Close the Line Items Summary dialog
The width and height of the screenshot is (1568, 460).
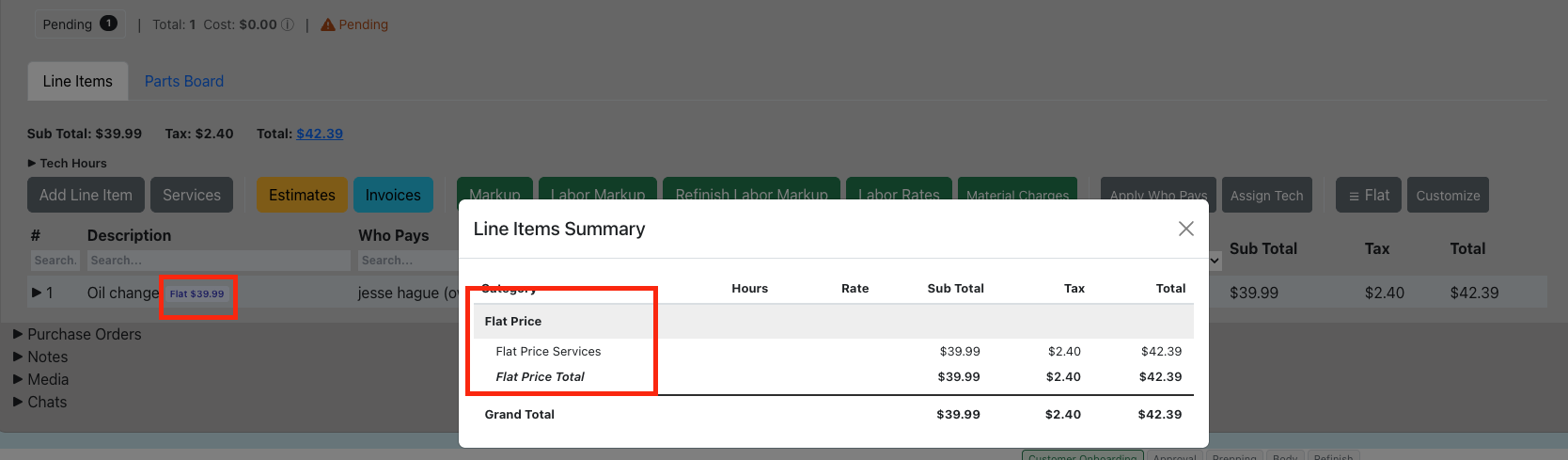pos(1186,229)
